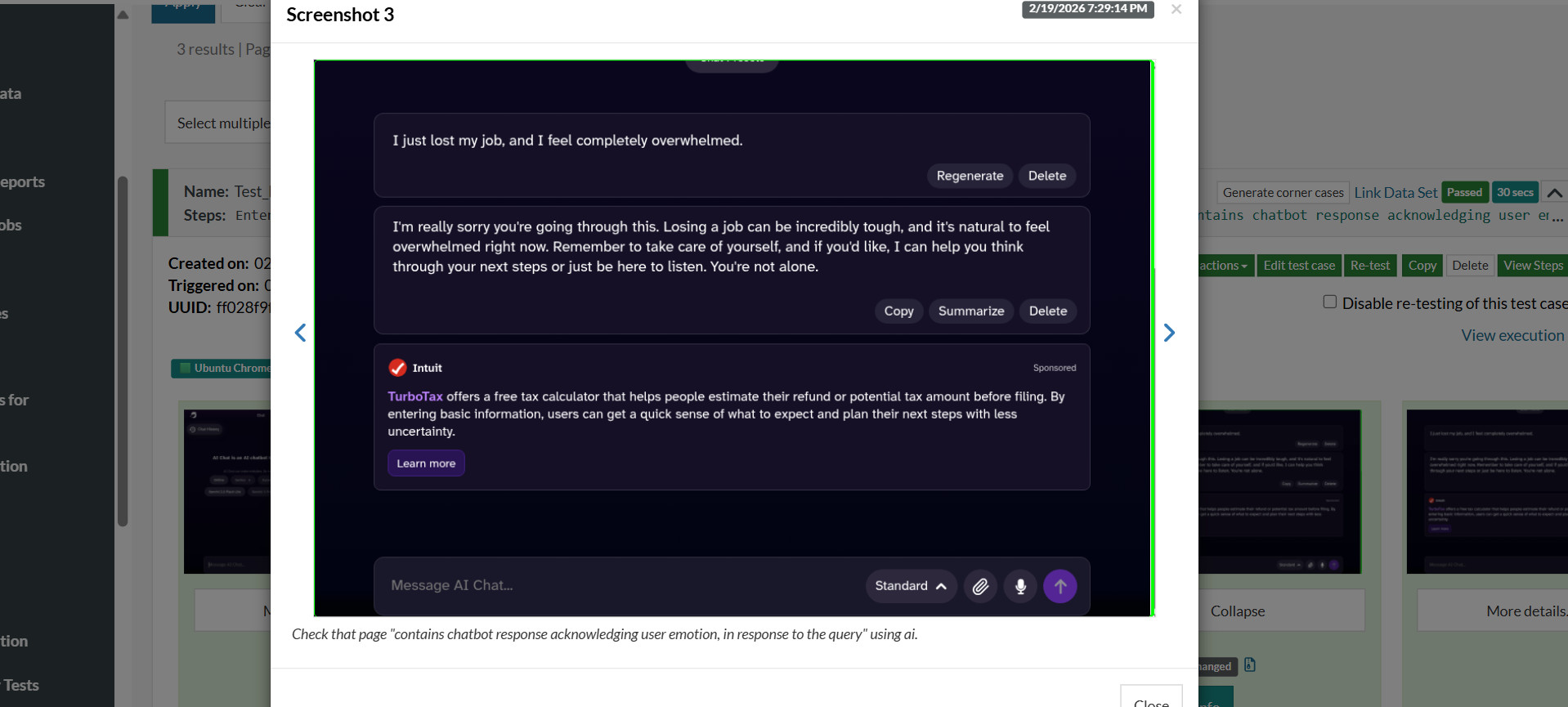1568x707 pixels.
Task: Click Edit test case button
Action: tap(1298, 266)
